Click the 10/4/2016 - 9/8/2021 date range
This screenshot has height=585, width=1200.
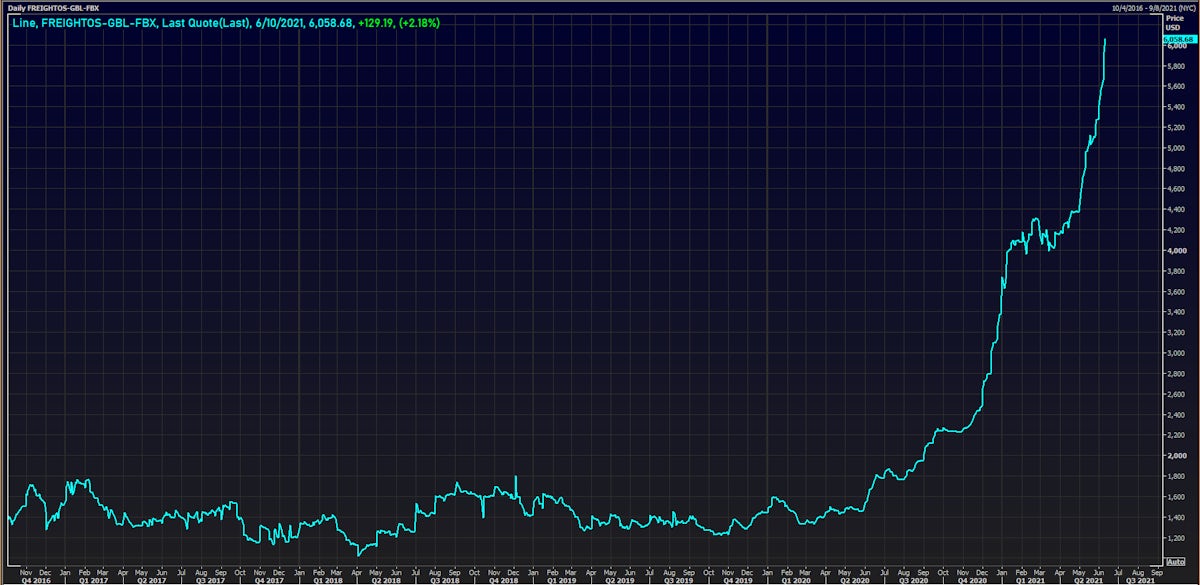click(x=1153, y=7)
